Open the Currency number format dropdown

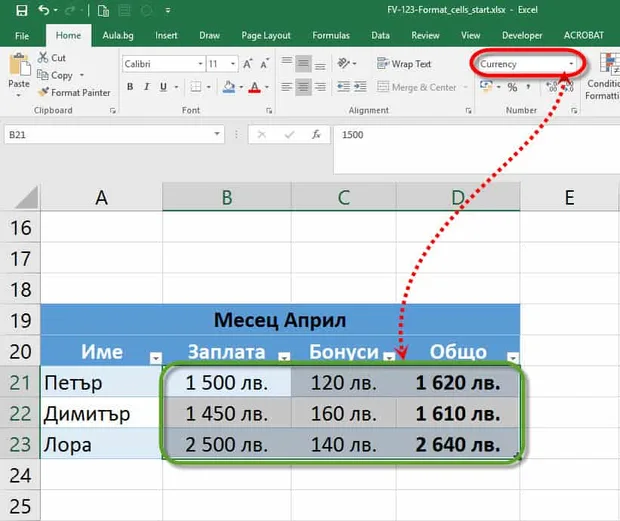571,64
